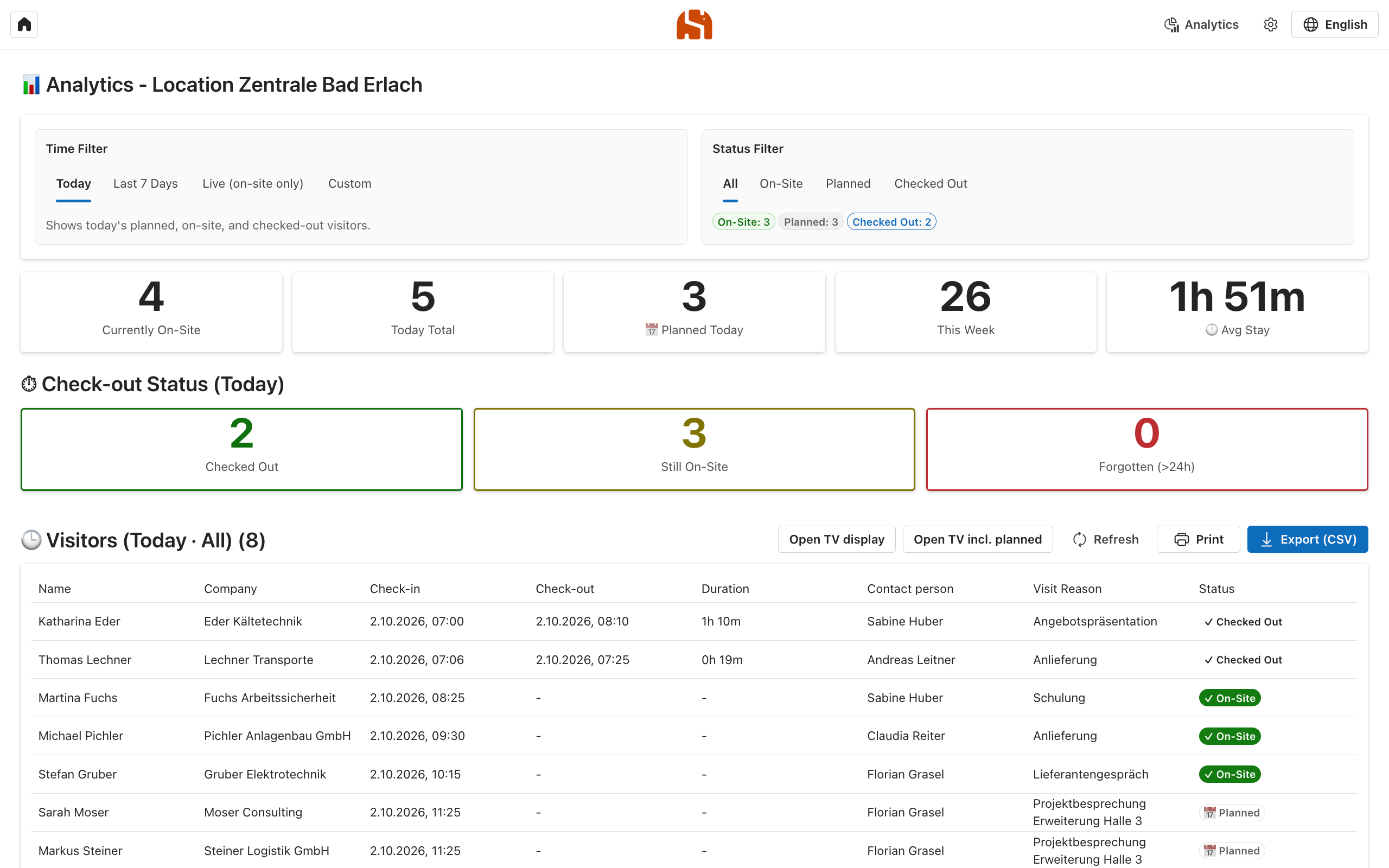
Task: Open the settings gear icon
Action: point(1270,25)
